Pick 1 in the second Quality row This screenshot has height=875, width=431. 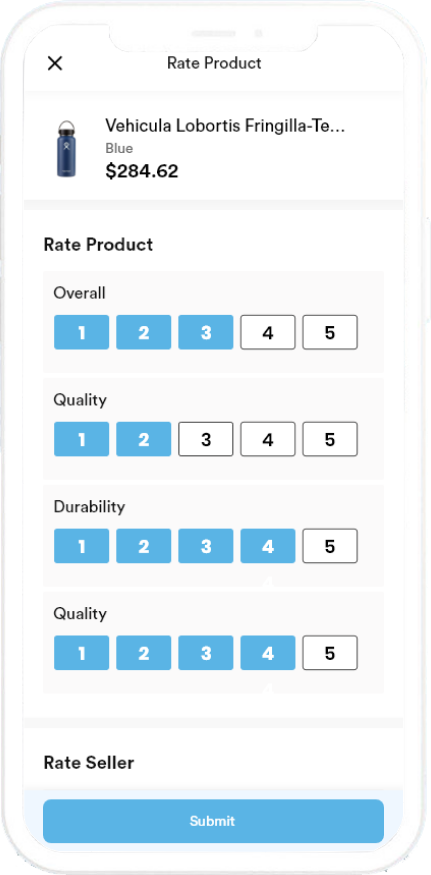click(82, 653)
